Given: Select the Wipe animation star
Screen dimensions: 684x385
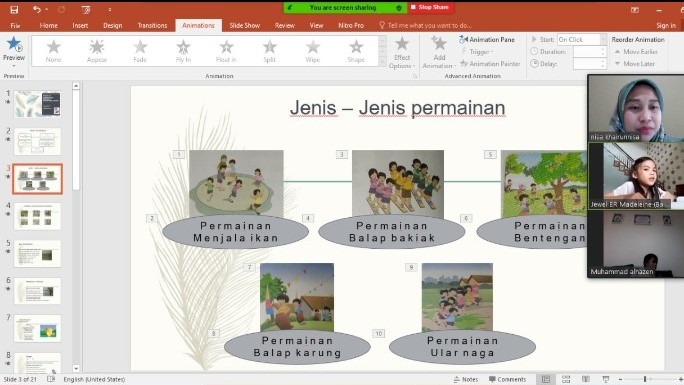Looking at the screenshot, I should click(x=313, y=51).
